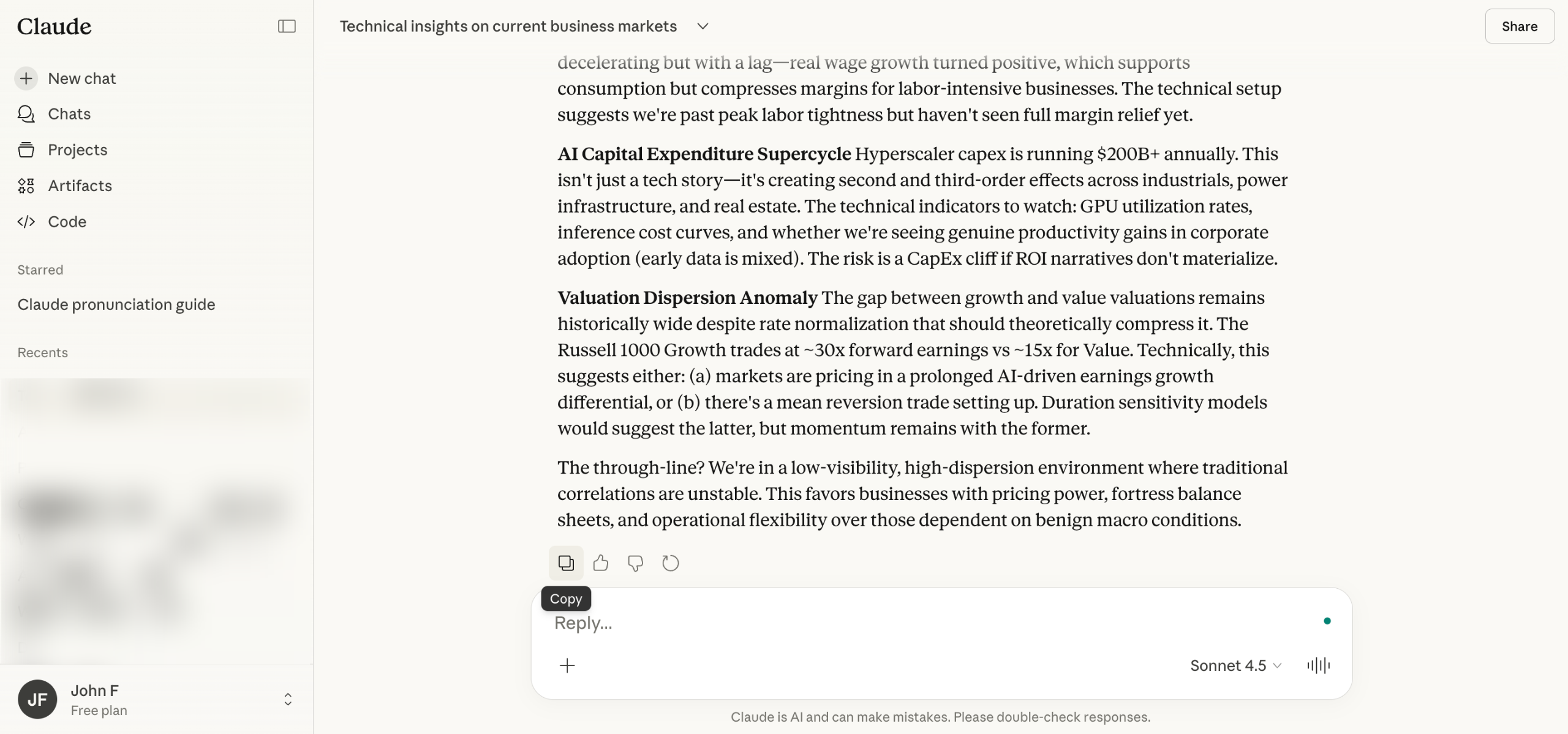
Task: Click the Claude logo
Action: pos(55,26)
